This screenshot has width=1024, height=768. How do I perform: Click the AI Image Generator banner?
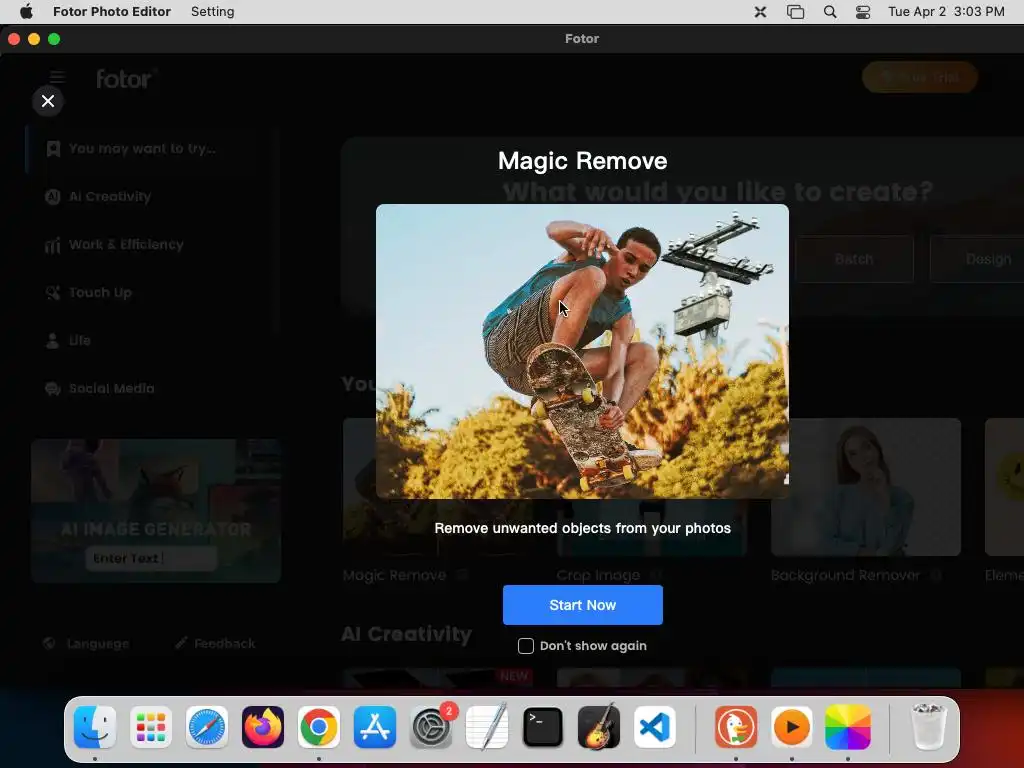156,511
